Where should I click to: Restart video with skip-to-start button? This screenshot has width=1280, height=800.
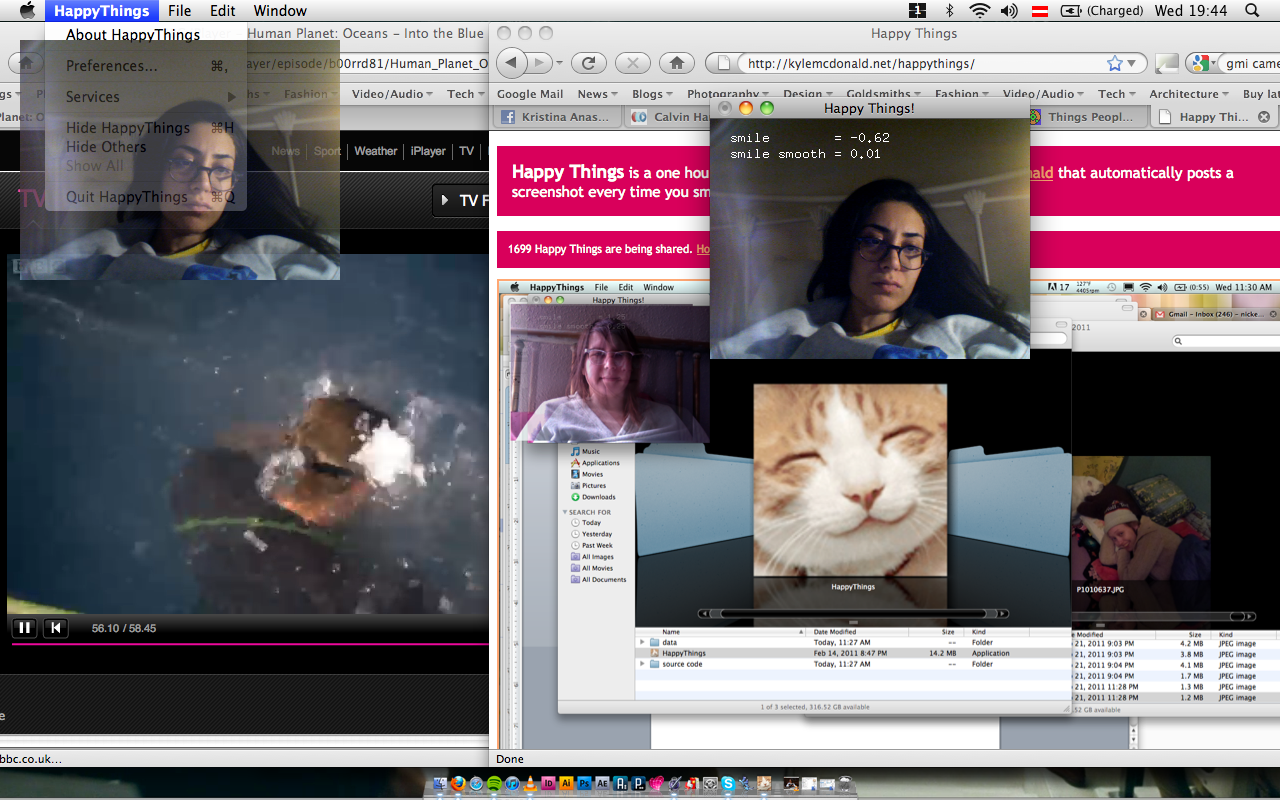click(56, 628)
